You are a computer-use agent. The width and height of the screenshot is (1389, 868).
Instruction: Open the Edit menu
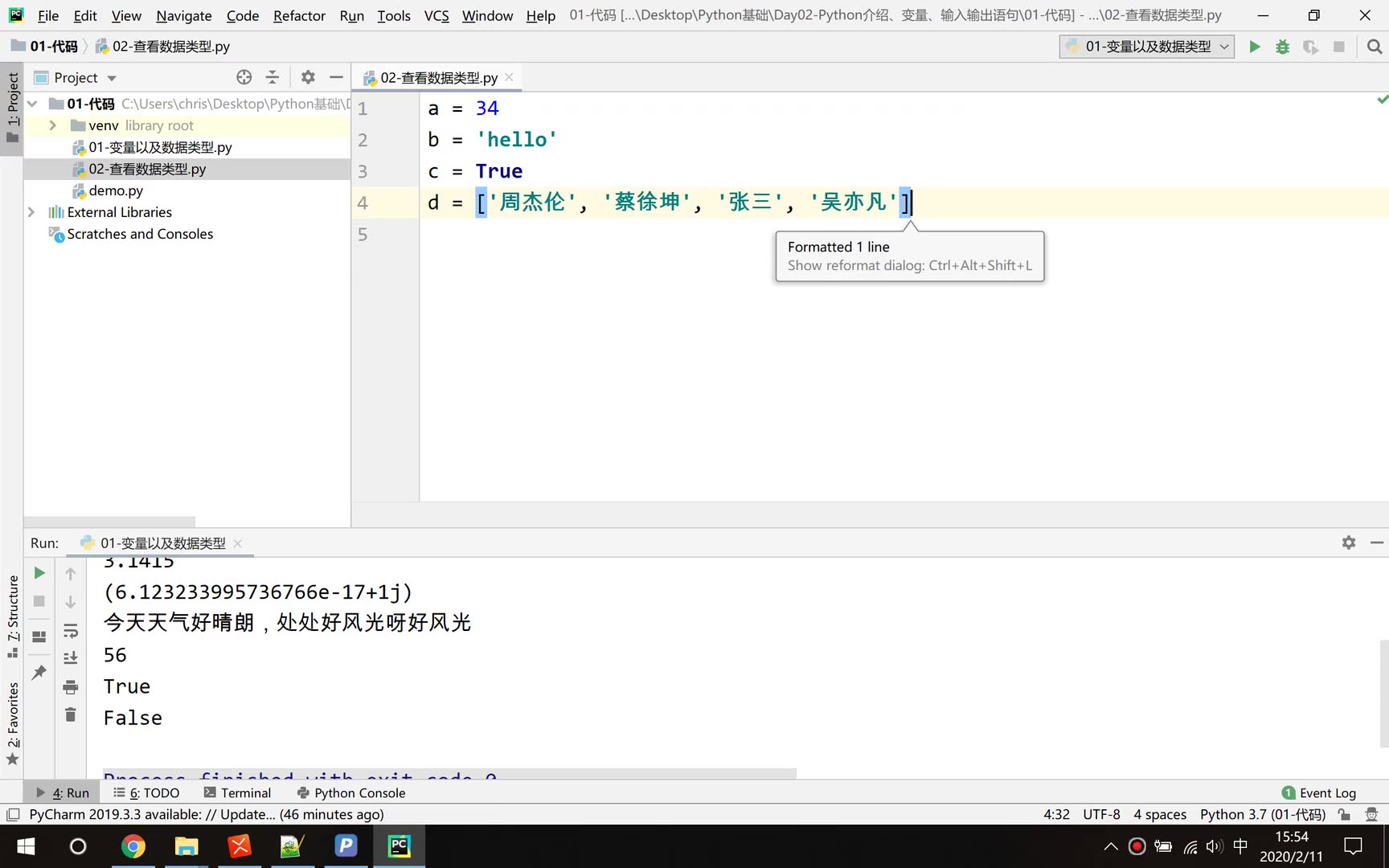click(x=85, y=15)
